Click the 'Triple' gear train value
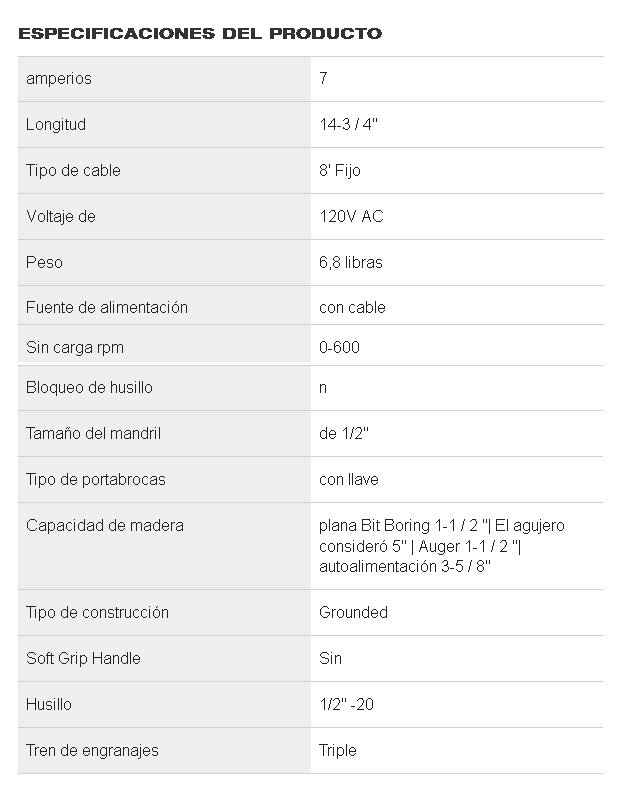623x791 pixels. pos(338,751)
